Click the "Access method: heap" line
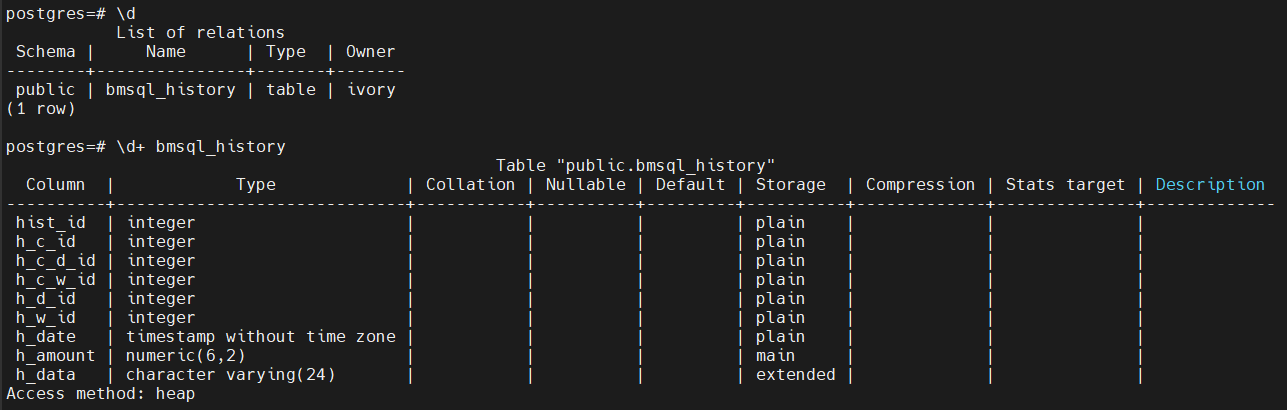The width and height of the screenshot is (1287, 410). coord(100,393)
